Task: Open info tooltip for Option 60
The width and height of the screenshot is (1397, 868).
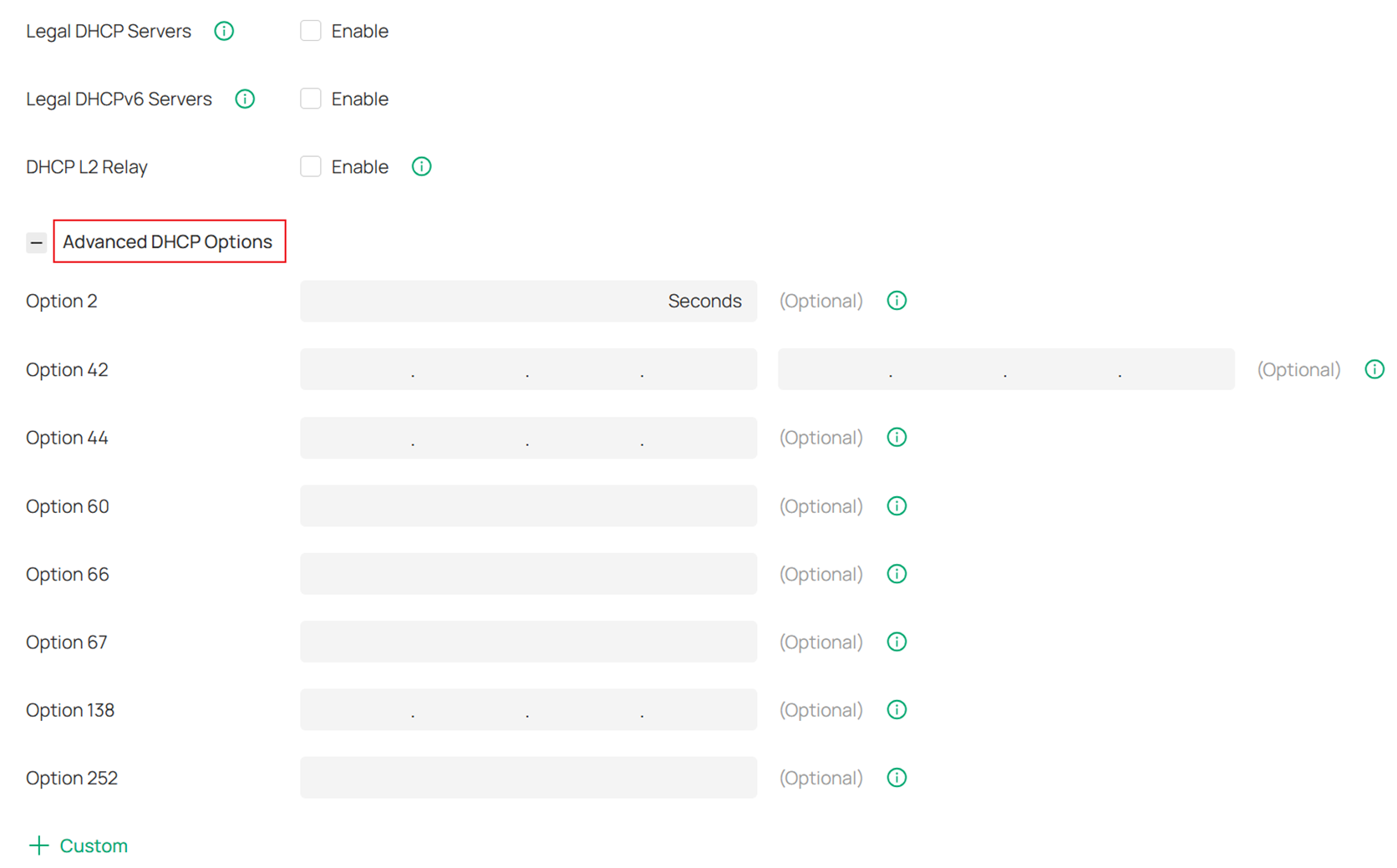Action: click(896, 505)
